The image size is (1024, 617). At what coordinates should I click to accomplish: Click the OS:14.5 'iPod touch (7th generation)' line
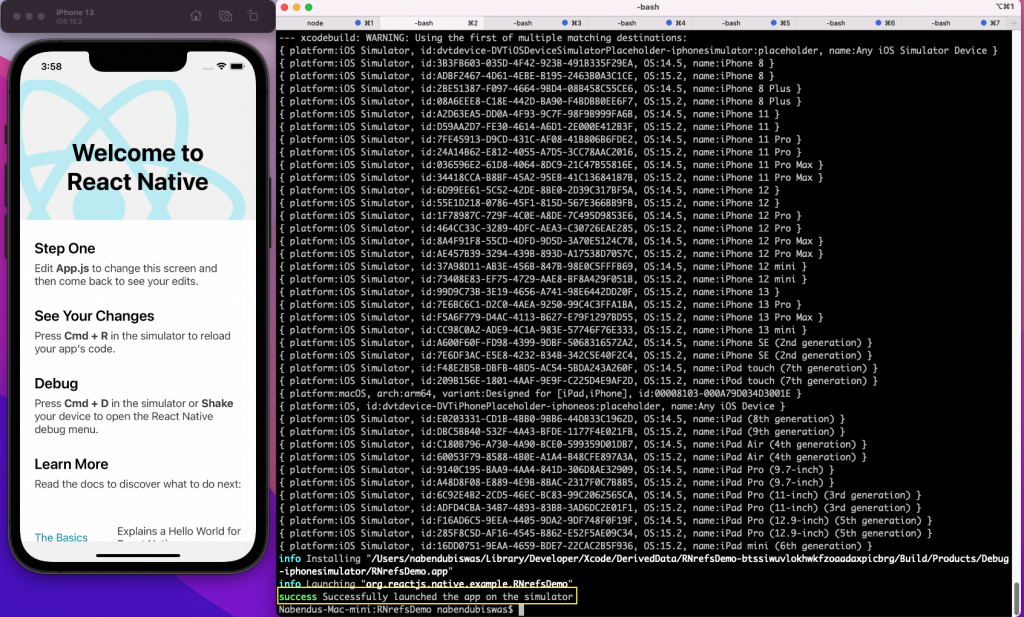pos(578,368)
